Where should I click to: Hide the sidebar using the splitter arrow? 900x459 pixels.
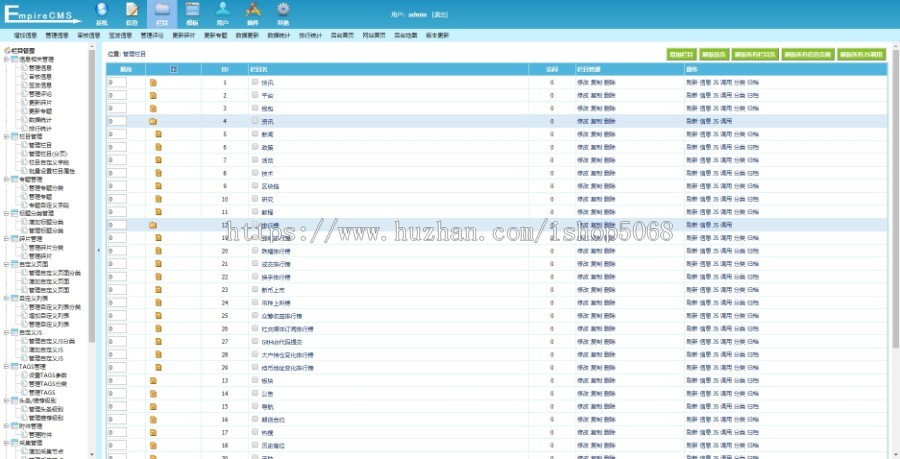(x=98, y=251)
